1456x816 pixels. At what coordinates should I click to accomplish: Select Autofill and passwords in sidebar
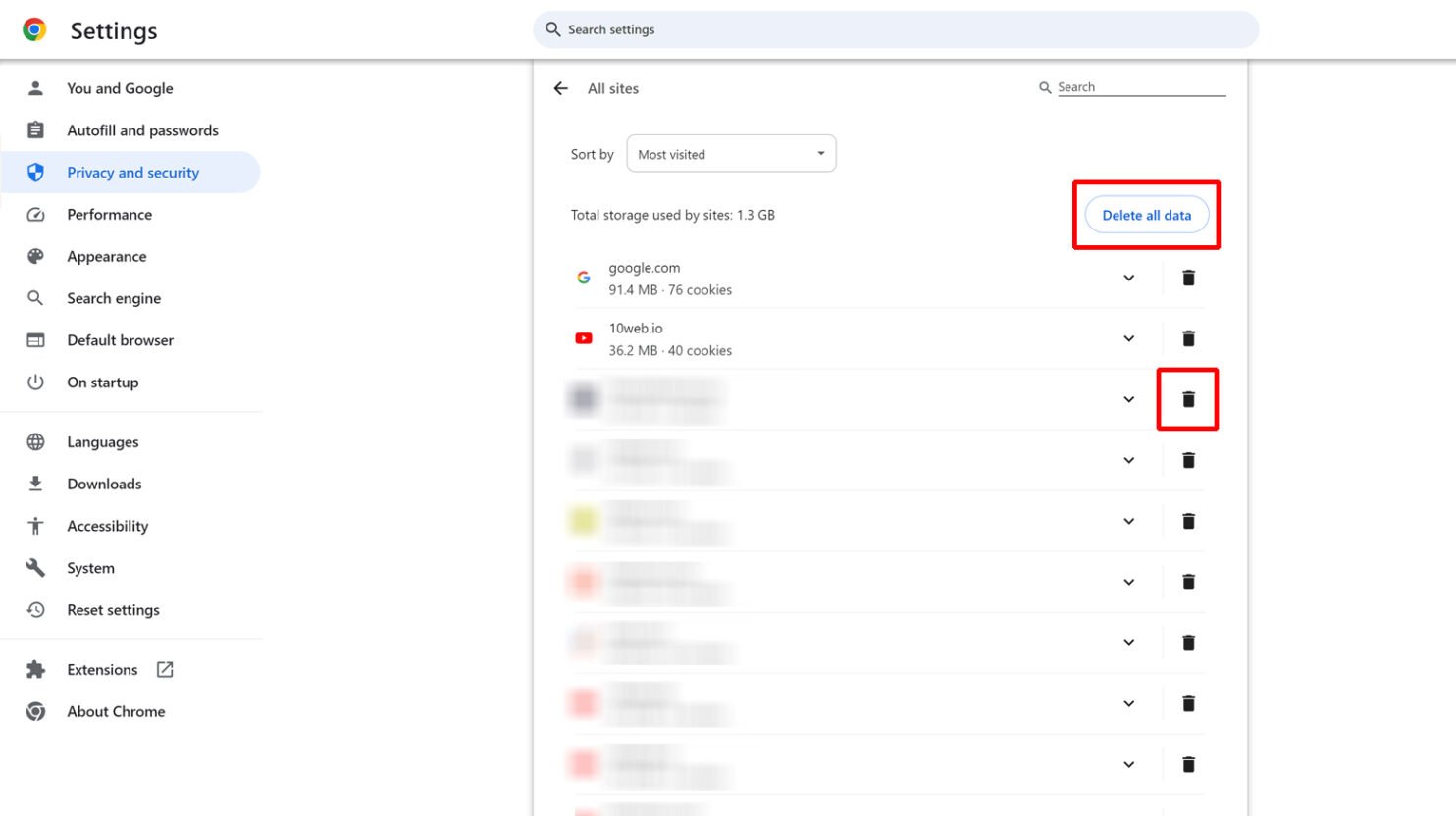(142, 130)
